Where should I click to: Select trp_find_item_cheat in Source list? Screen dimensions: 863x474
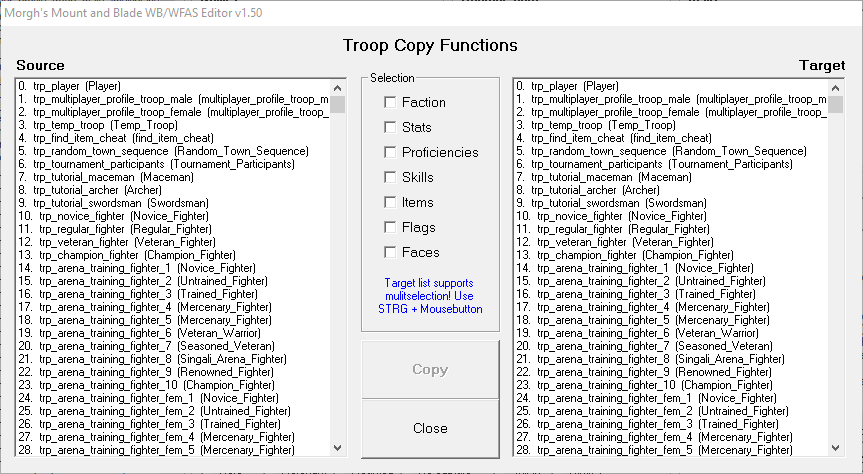coord(173,138)
